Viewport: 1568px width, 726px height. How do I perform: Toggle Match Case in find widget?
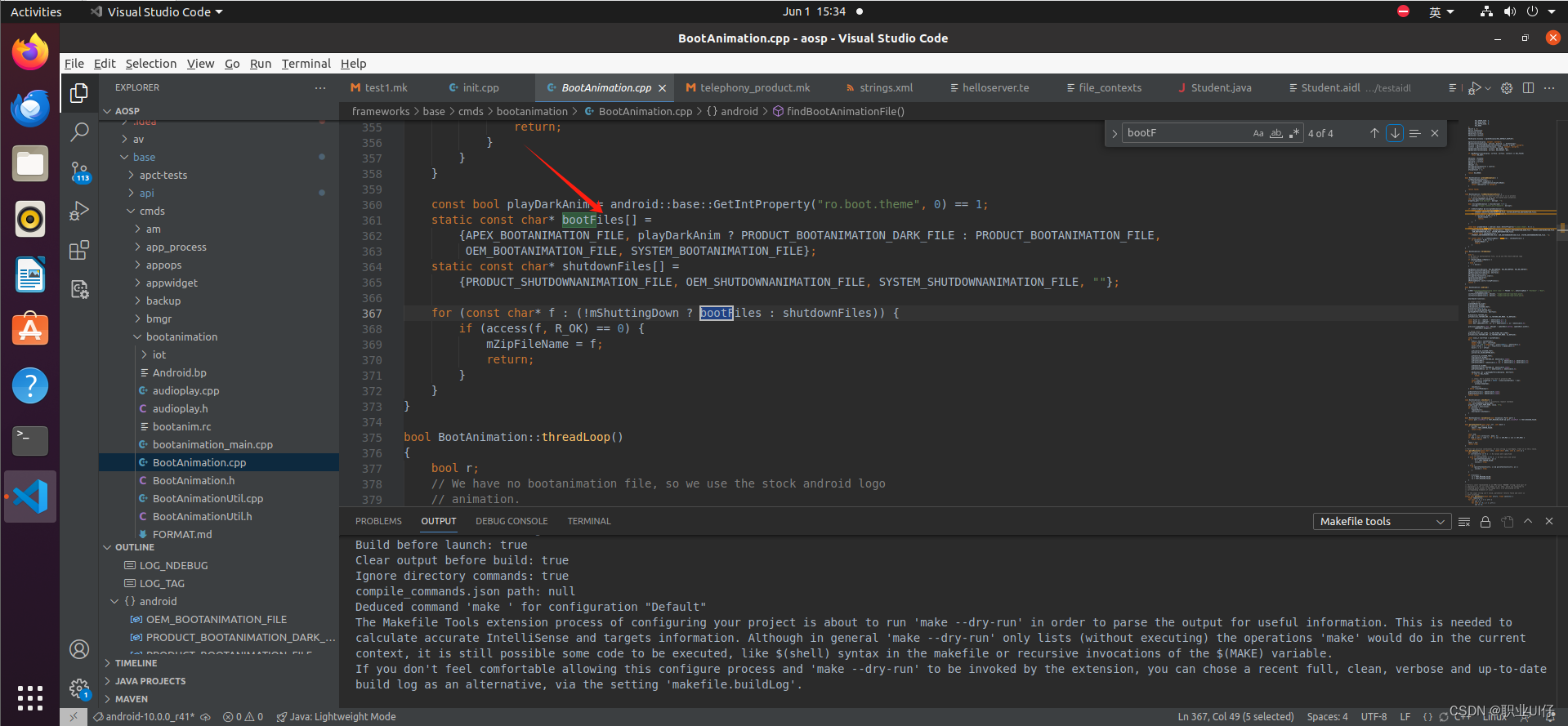tap(1258, 133)
